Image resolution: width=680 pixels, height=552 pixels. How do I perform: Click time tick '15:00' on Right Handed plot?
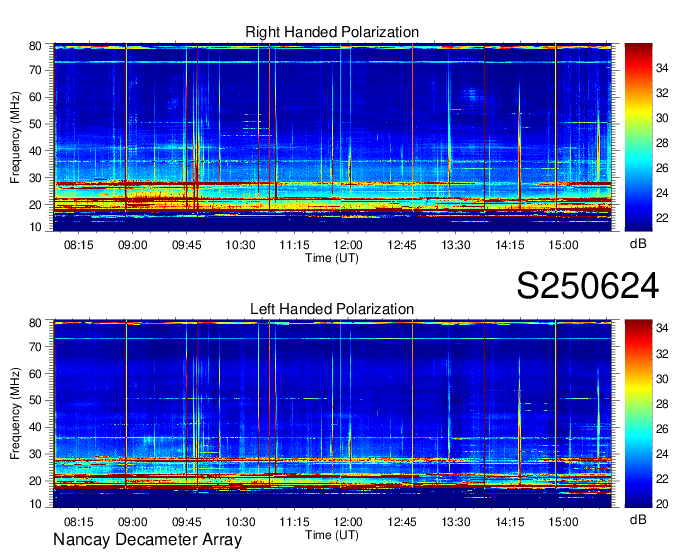[x=563, y=245]
